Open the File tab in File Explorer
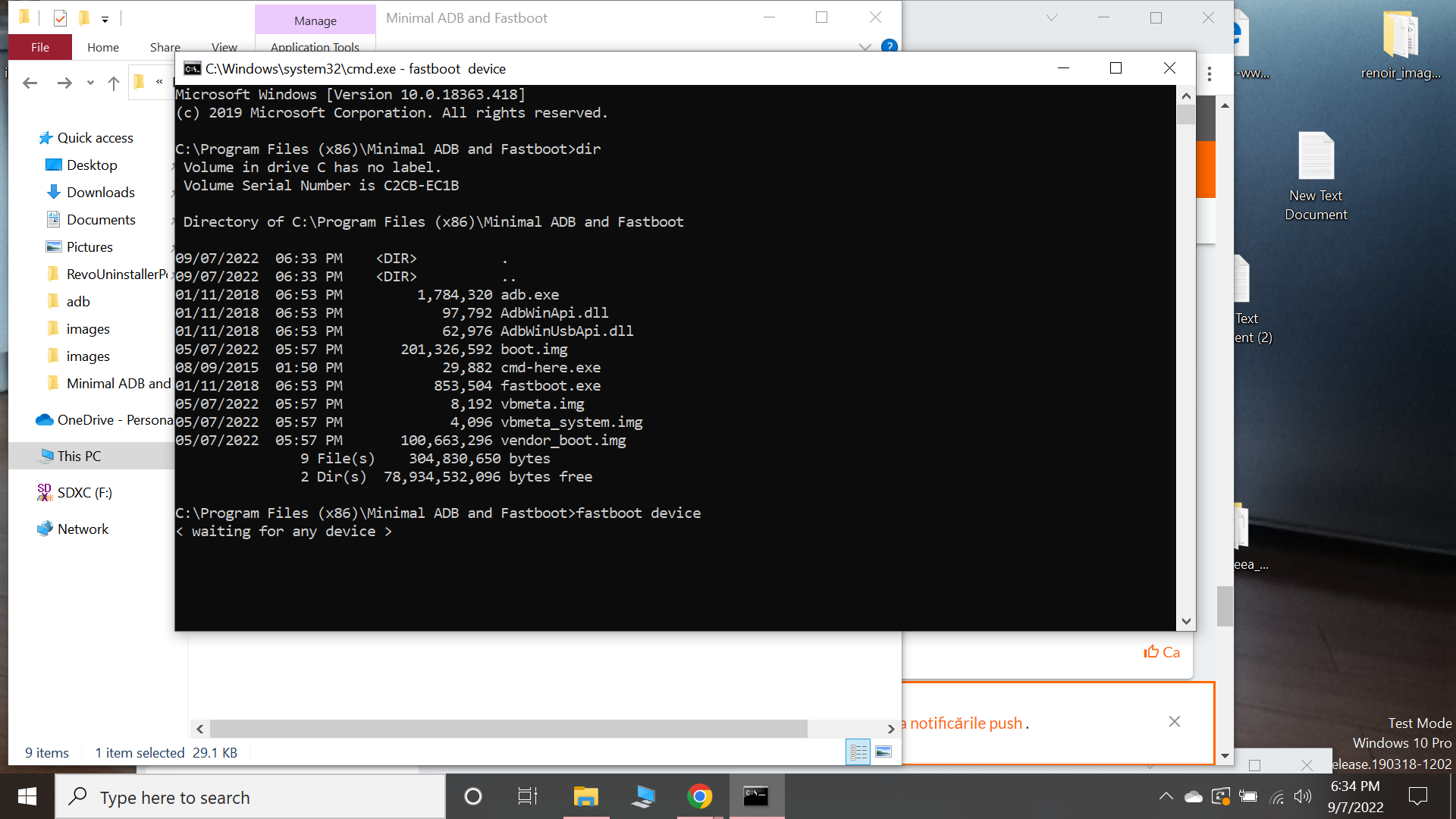Image resolution: width=1456 pixels, height=819 pixels. coord(40,47)
